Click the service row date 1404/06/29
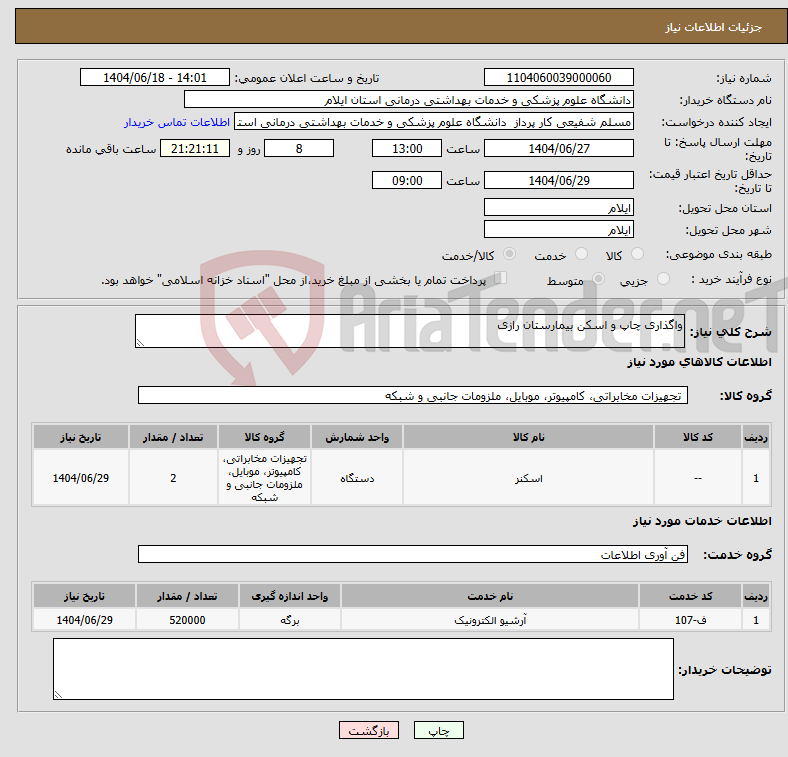Image resolution: width=788 pixels, height=757 pixels. coord(84,620)
